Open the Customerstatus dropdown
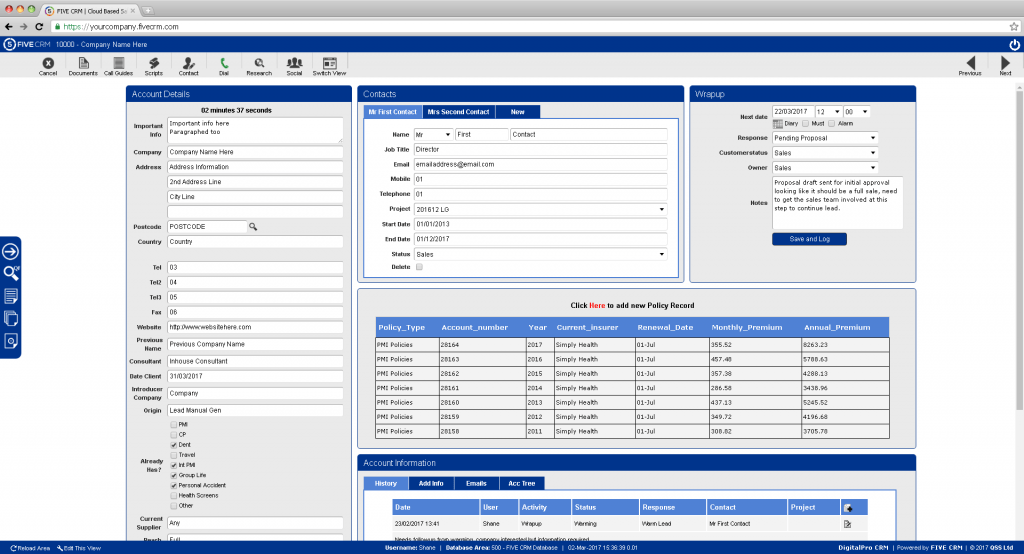The image size is (1024, 554). tap(825, 153)
